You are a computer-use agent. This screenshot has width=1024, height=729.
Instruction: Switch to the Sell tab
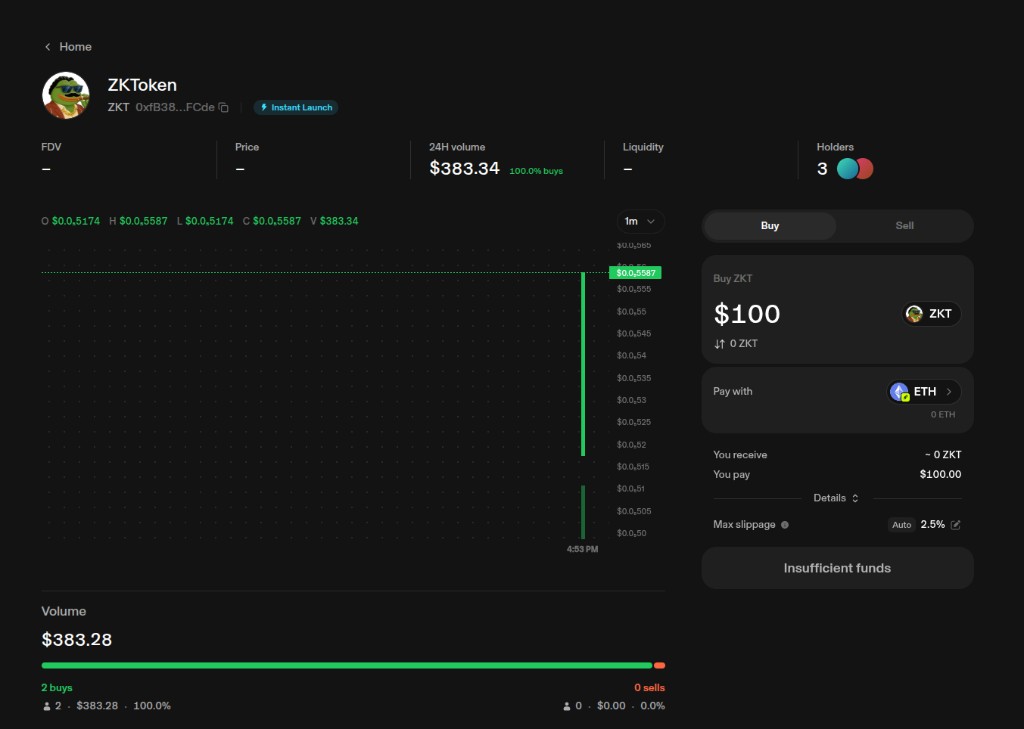pyautogui.click(x=904, y=225)
